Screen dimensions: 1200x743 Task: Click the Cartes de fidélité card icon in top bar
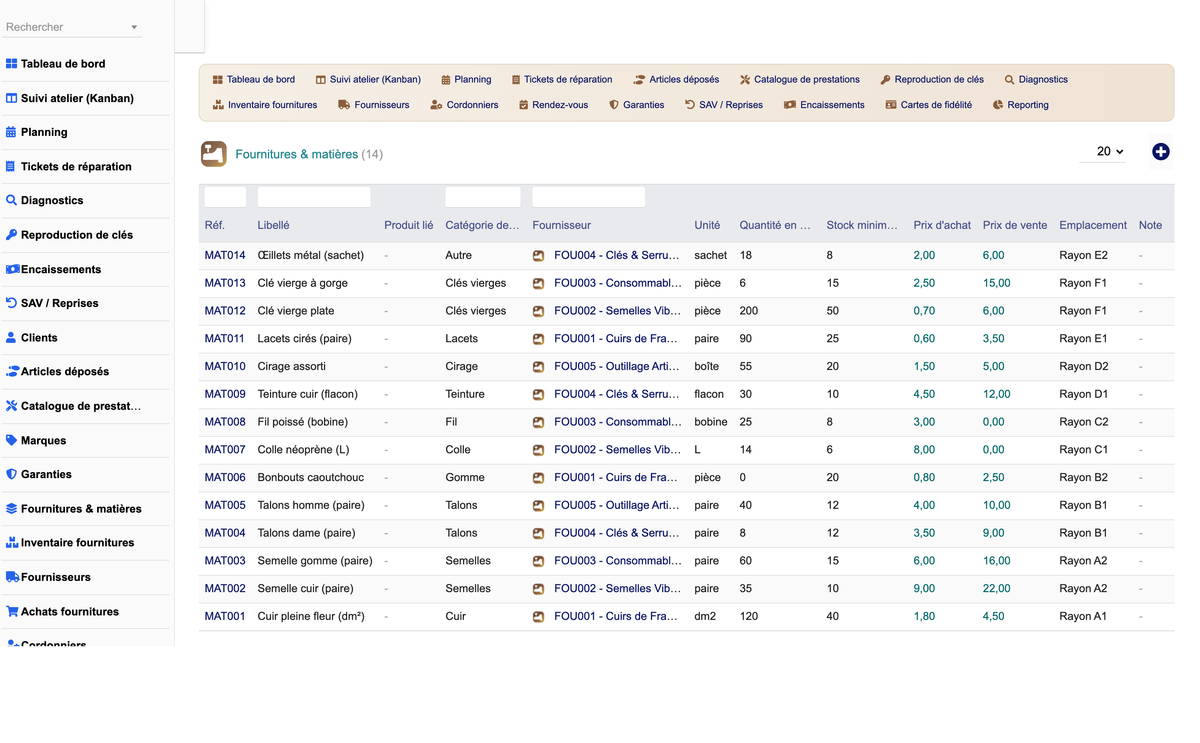pos(891,105)
